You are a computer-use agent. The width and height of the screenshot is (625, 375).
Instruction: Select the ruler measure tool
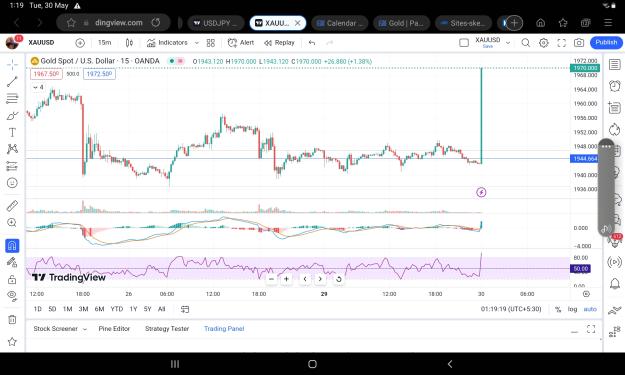coord(12,206)
